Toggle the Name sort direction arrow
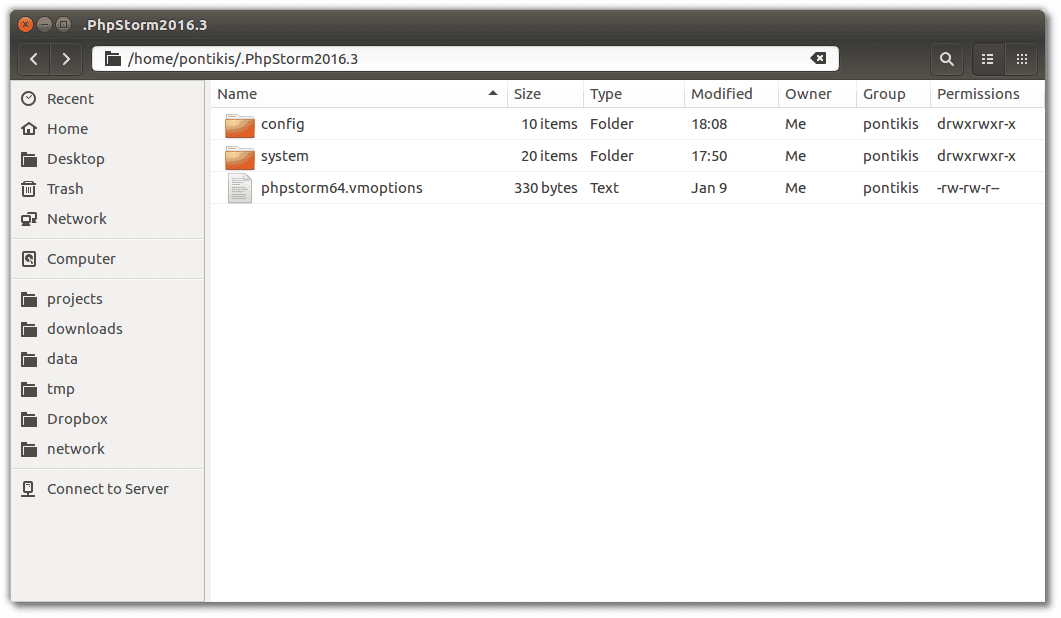1061x618 pixels. (x=493, y=93)
